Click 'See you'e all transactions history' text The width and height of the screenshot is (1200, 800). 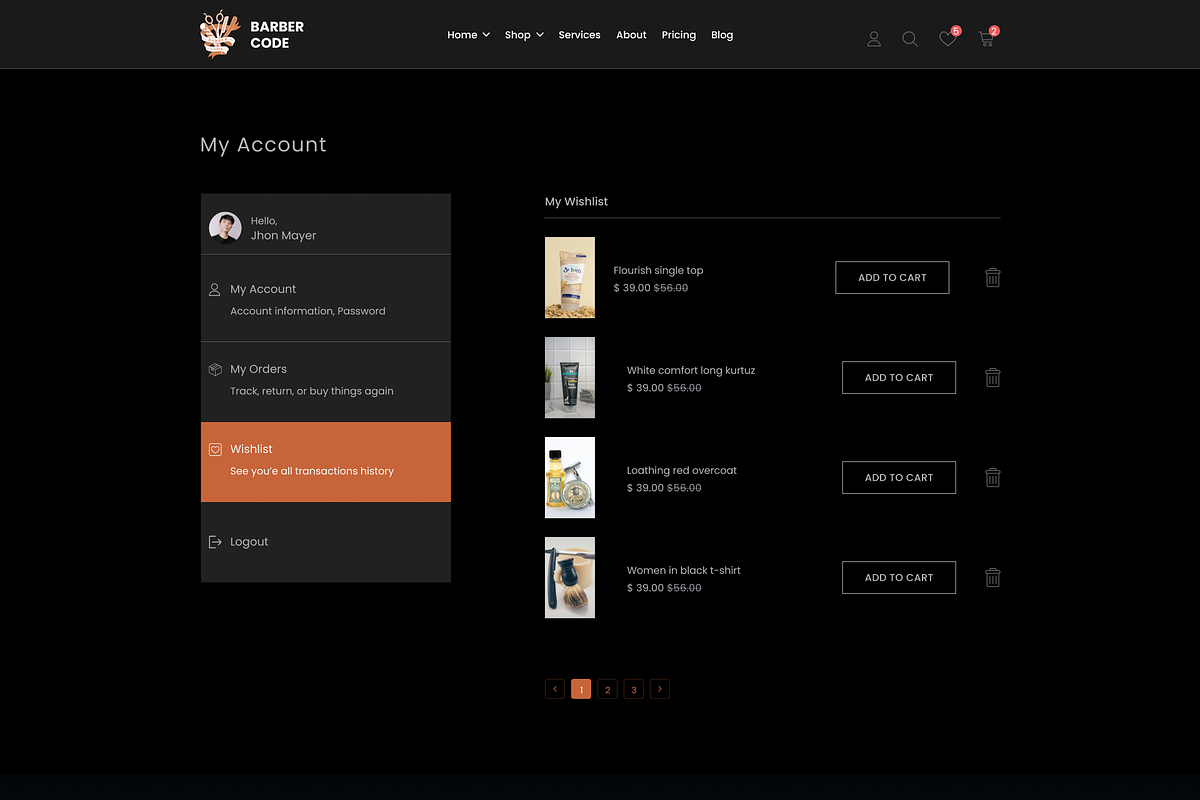[312, 471]
